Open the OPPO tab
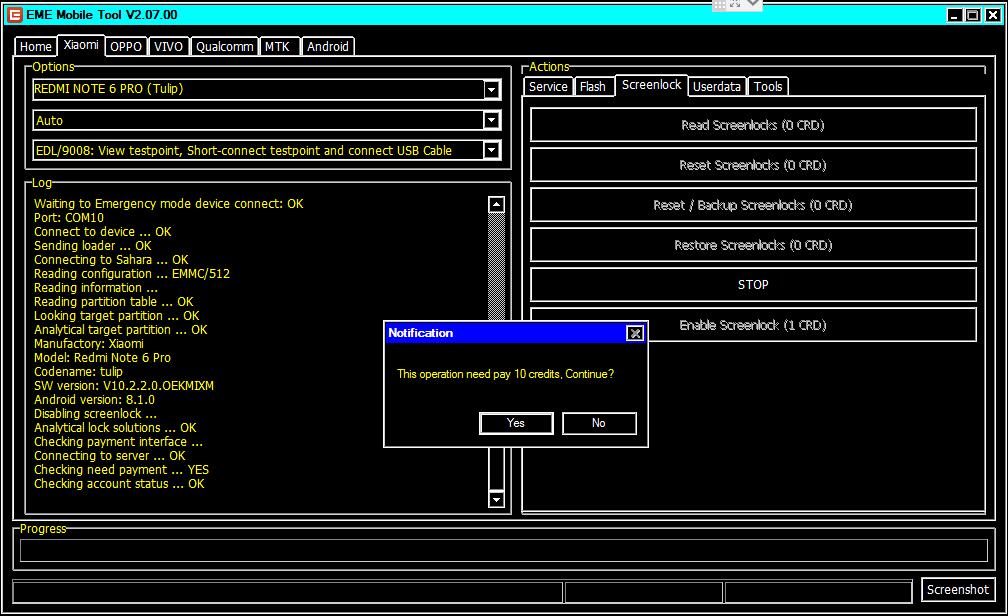The width and height of the screenshot is (1008, 616). pyautogui.click(x=126, y=46)
